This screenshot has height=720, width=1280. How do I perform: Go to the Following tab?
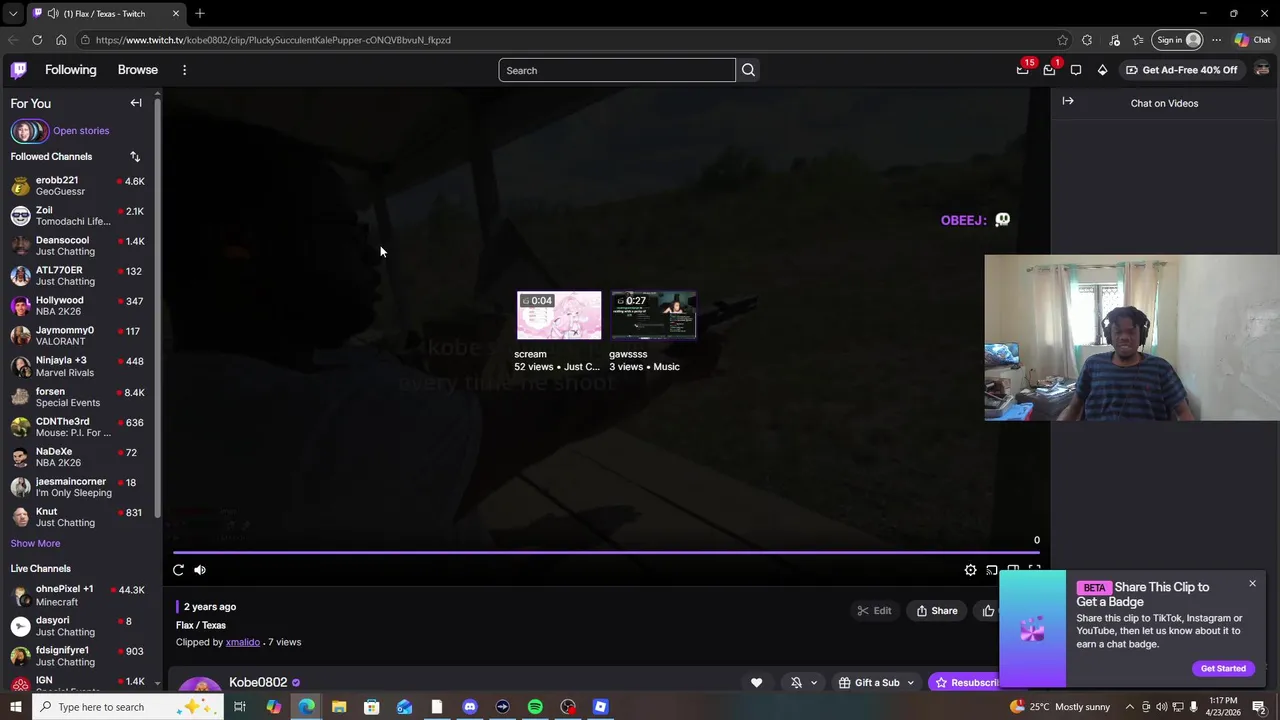click(71, 70)
